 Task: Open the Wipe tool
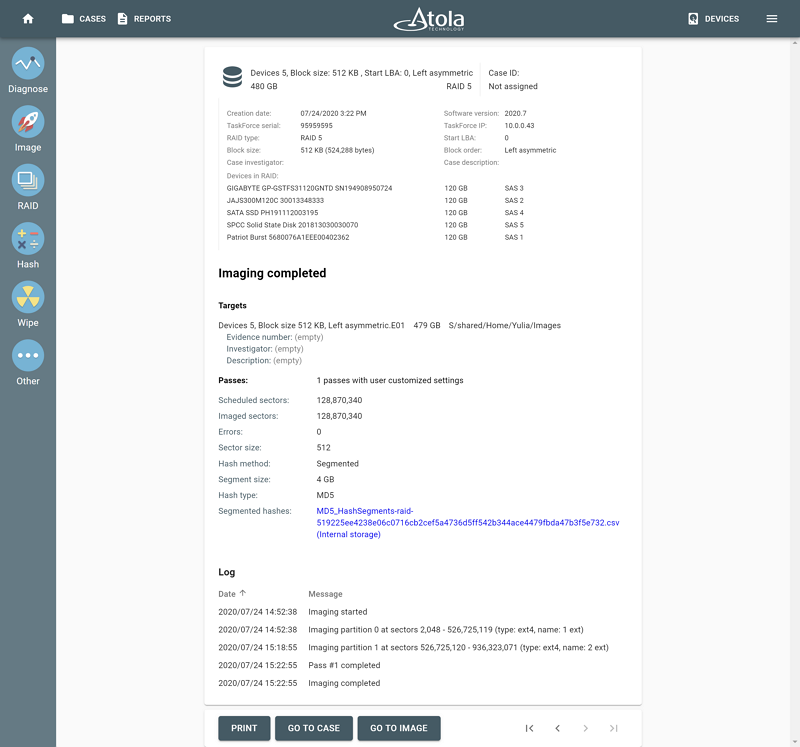click(28, 304)
